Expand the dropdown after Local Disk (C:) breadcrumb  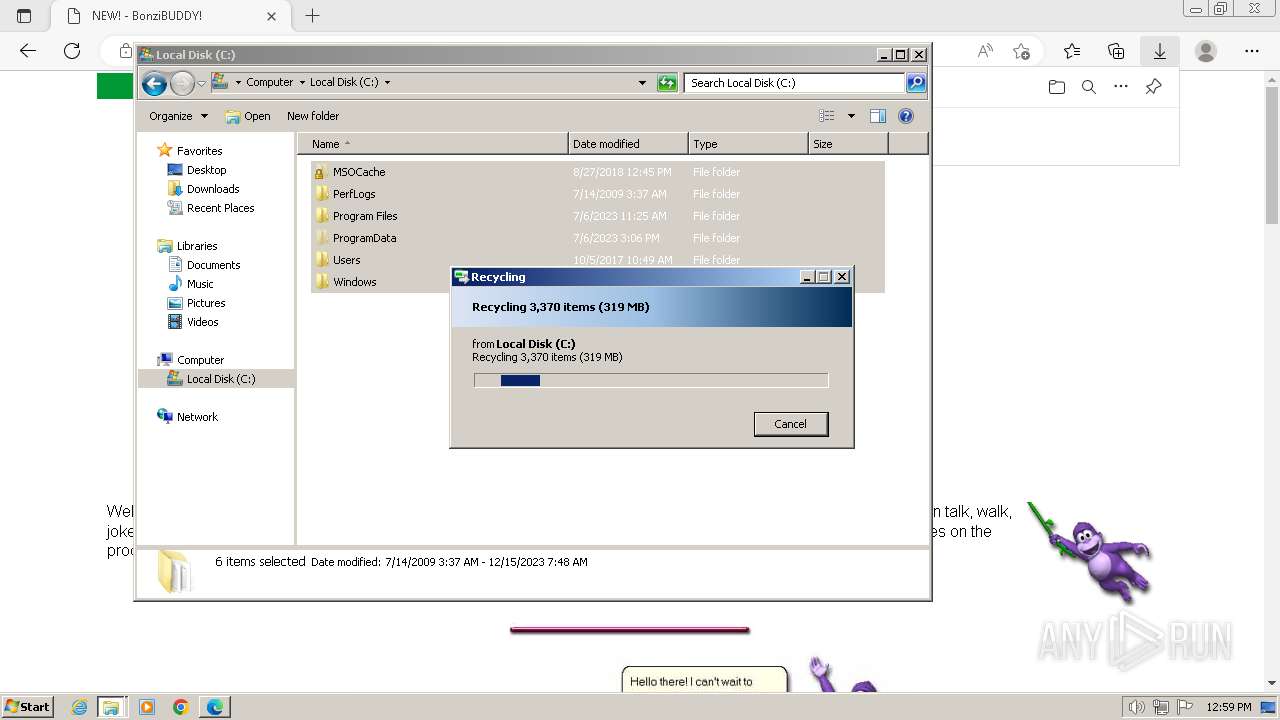pyautogui.click(x=387, y=82)
